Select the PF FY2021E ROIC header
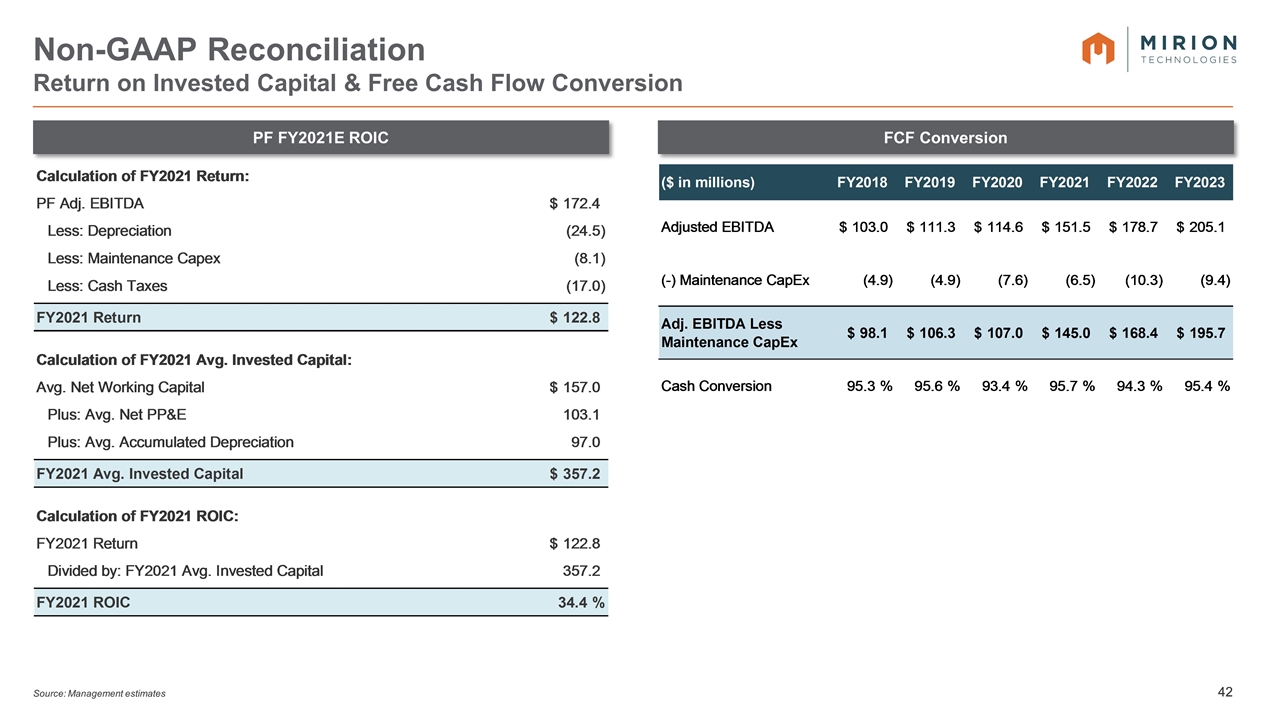The image size is (1280, 720). [x=321, y=138]
